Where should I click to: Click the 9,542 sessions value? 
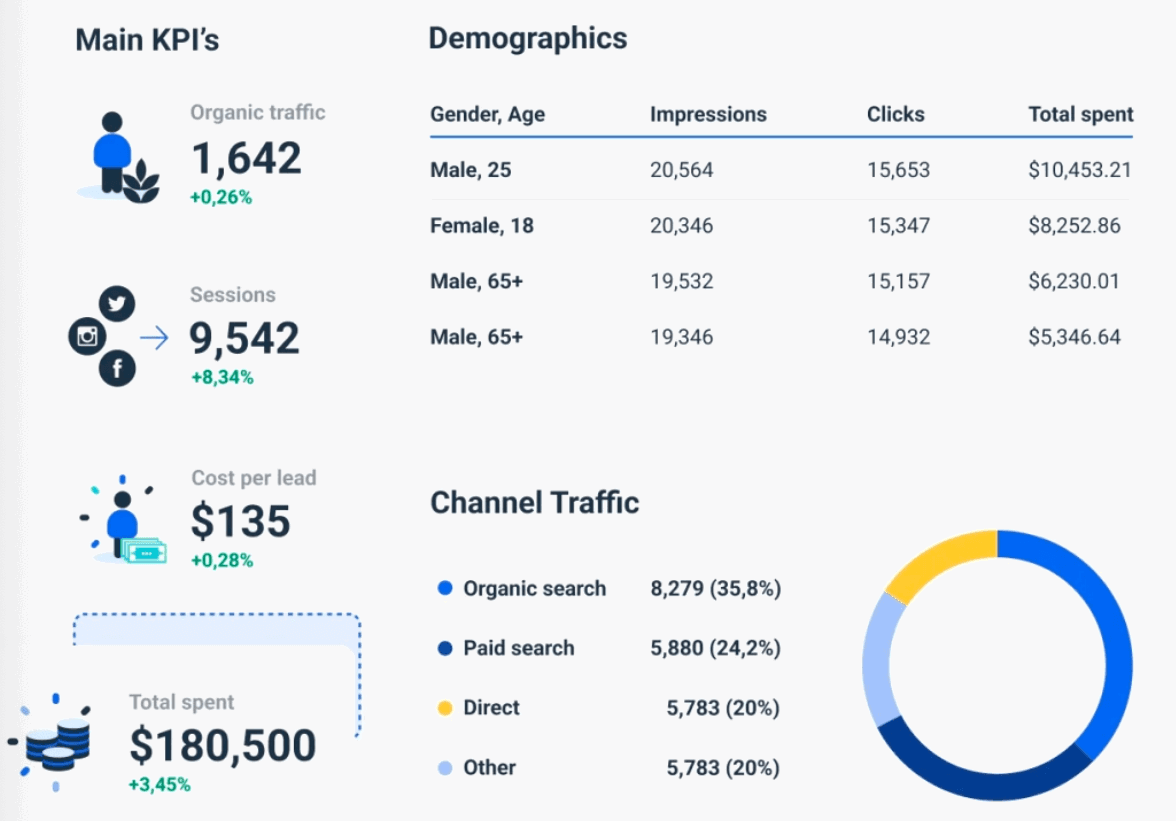click(244, 338)
